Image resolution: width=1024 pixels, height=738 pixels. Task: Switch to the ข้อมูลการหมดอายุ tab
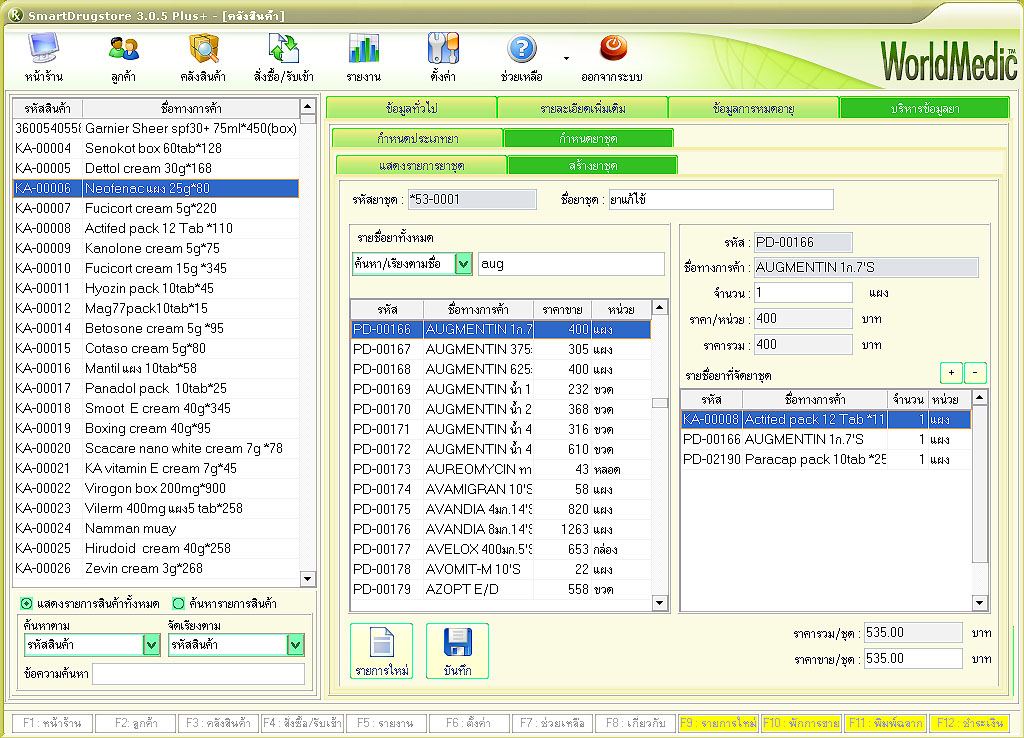754,108
